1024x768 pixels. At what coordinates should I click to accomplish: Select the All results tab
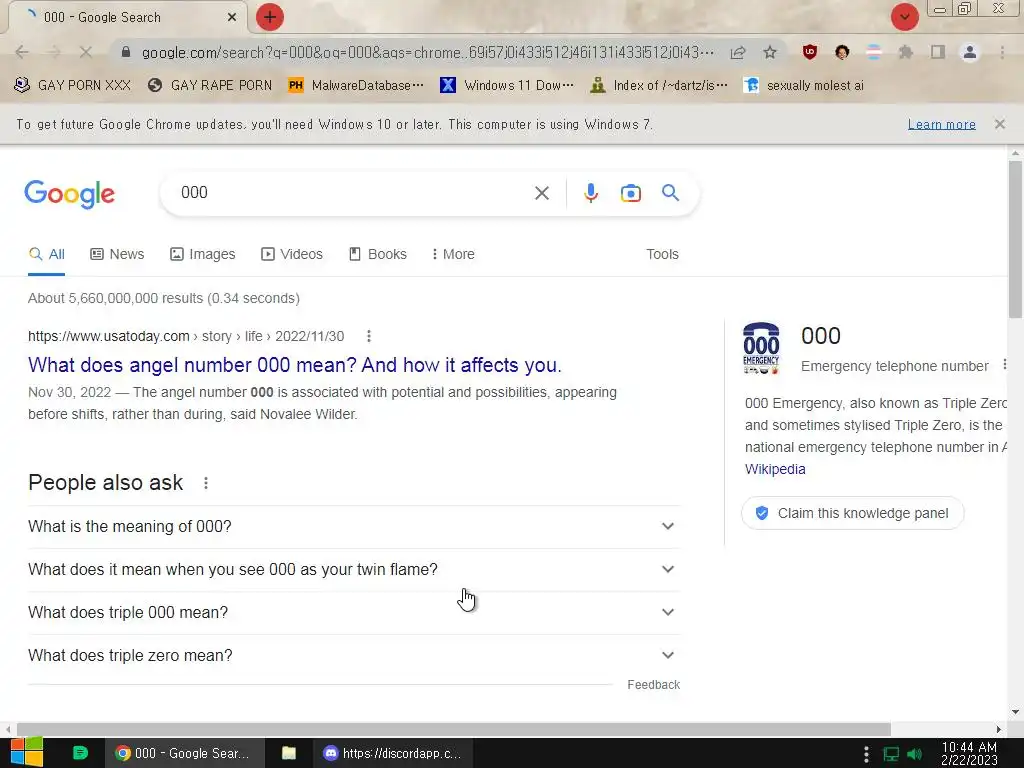(46, 254)
